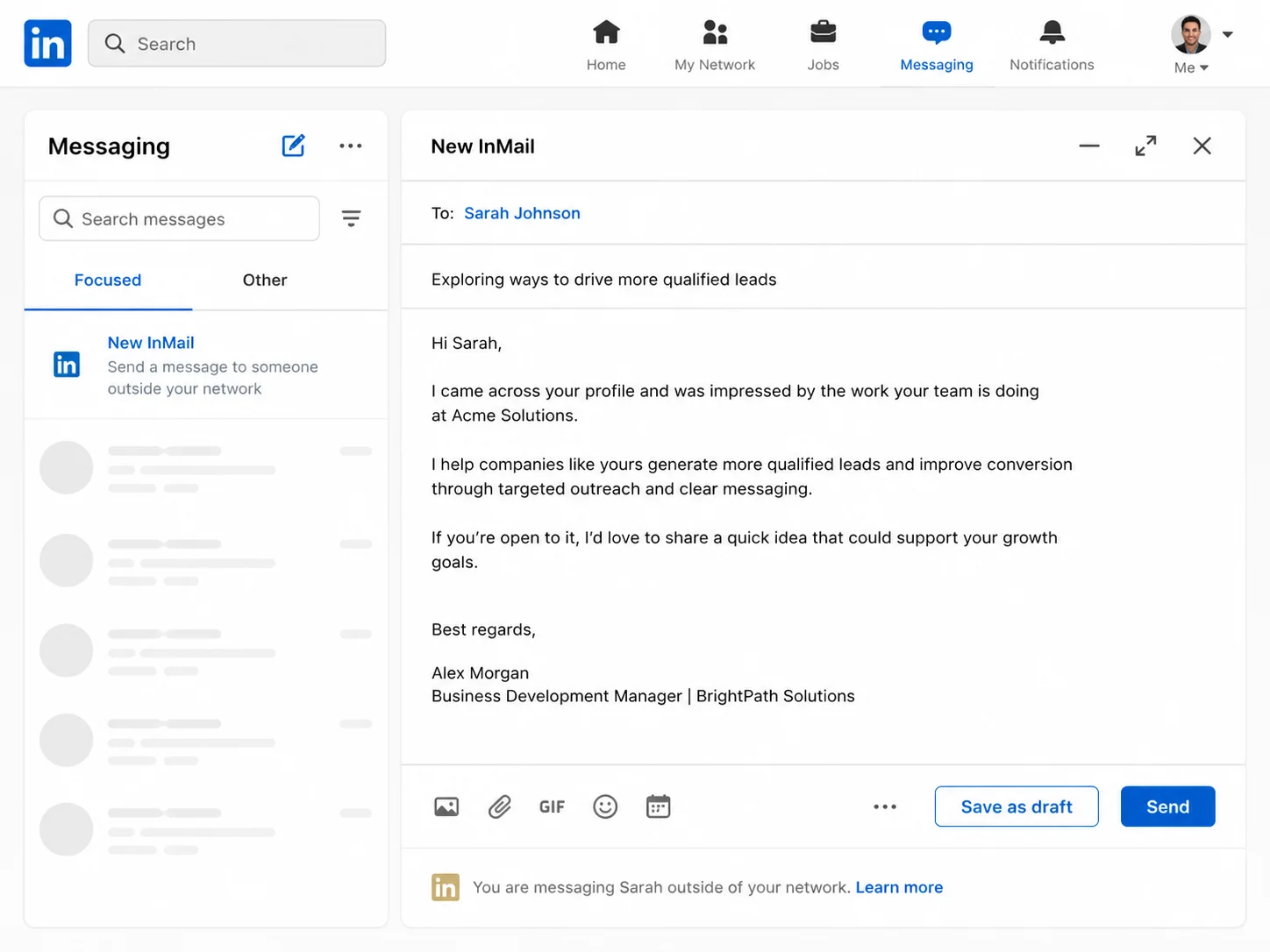Screen dimensions: 1270x952
Task: Click the Search messages field
Action: point(179,218)
